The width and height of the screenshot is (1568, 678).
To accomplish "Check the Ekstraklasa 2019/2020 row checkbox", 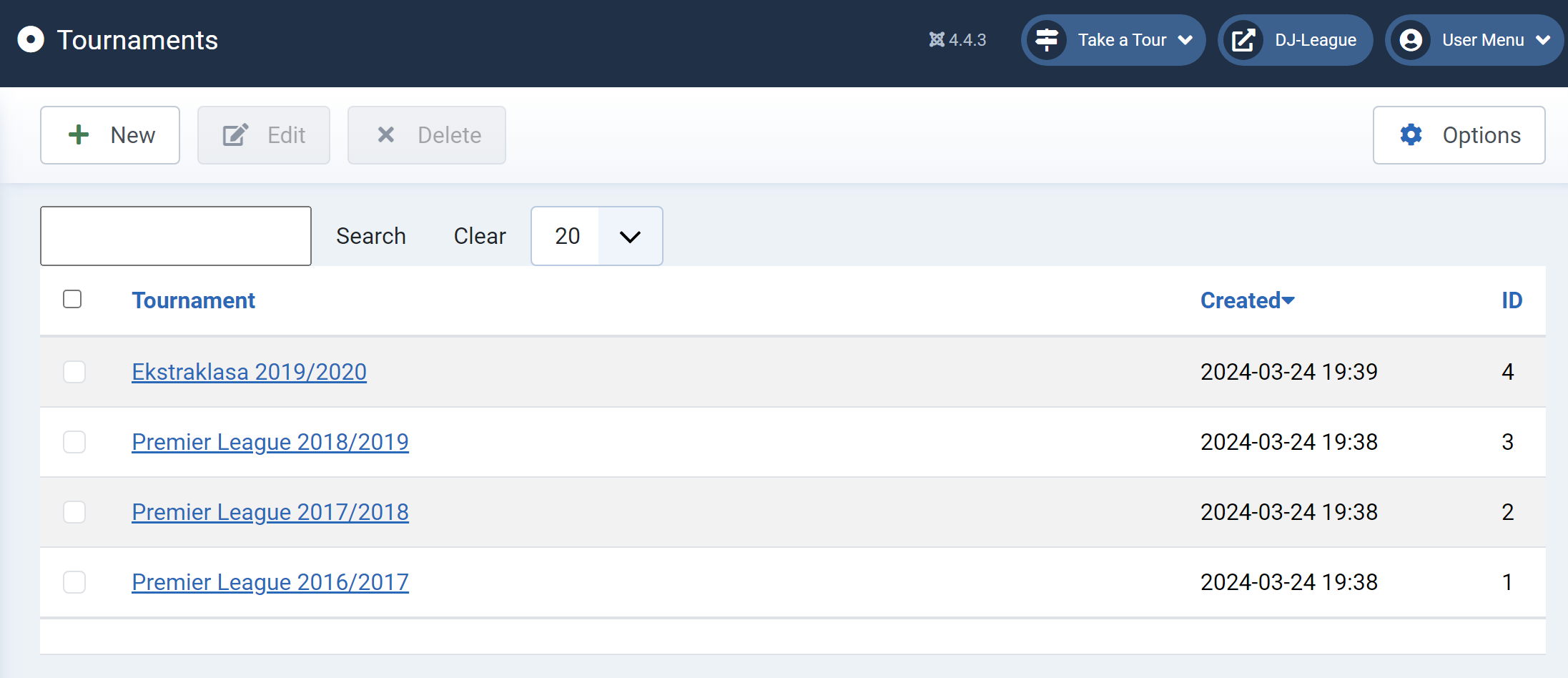I will pos(74,372).
